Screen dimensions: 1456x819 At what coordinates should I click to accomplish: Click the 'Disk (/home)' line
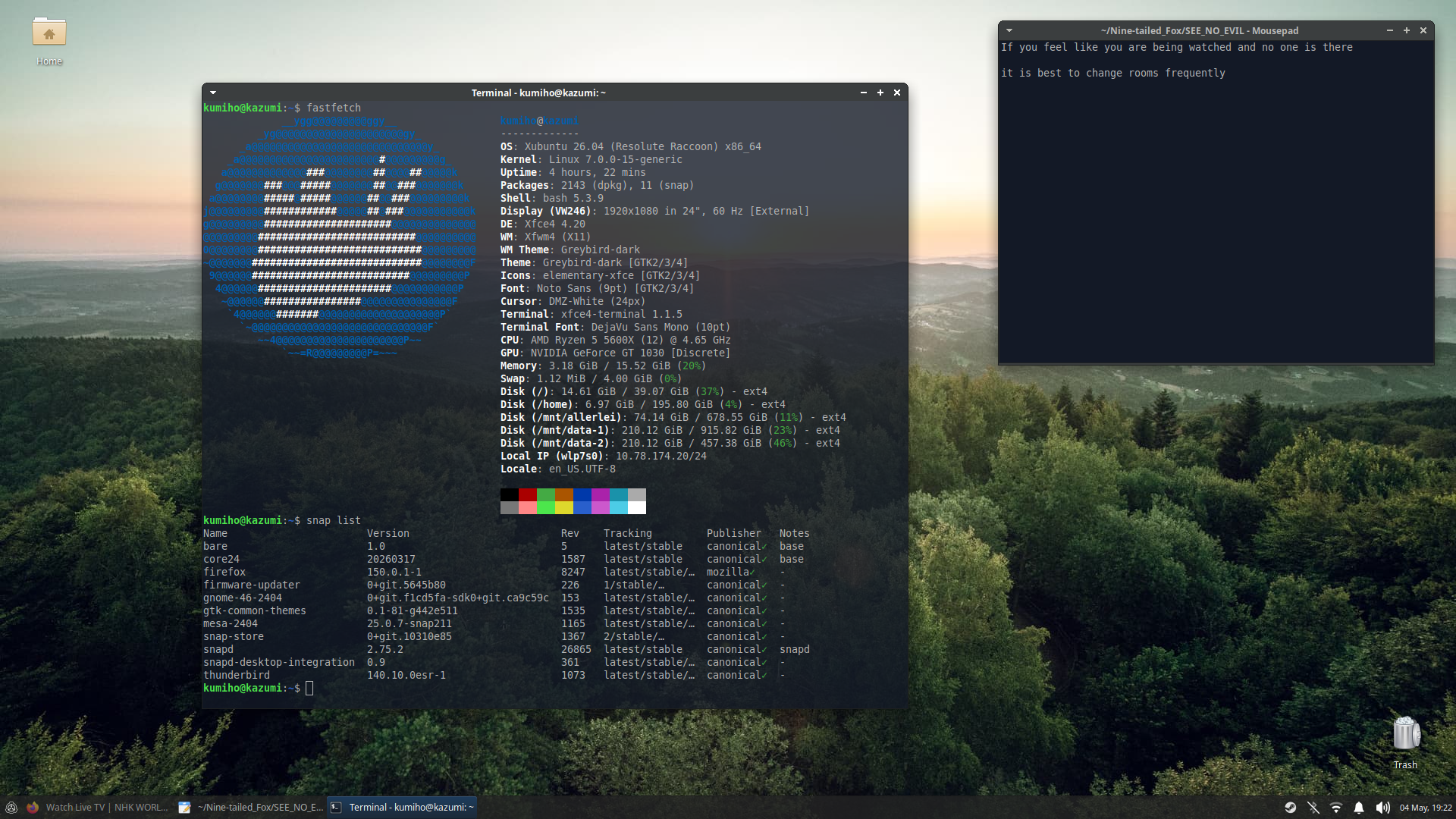[x=643, y=404]
